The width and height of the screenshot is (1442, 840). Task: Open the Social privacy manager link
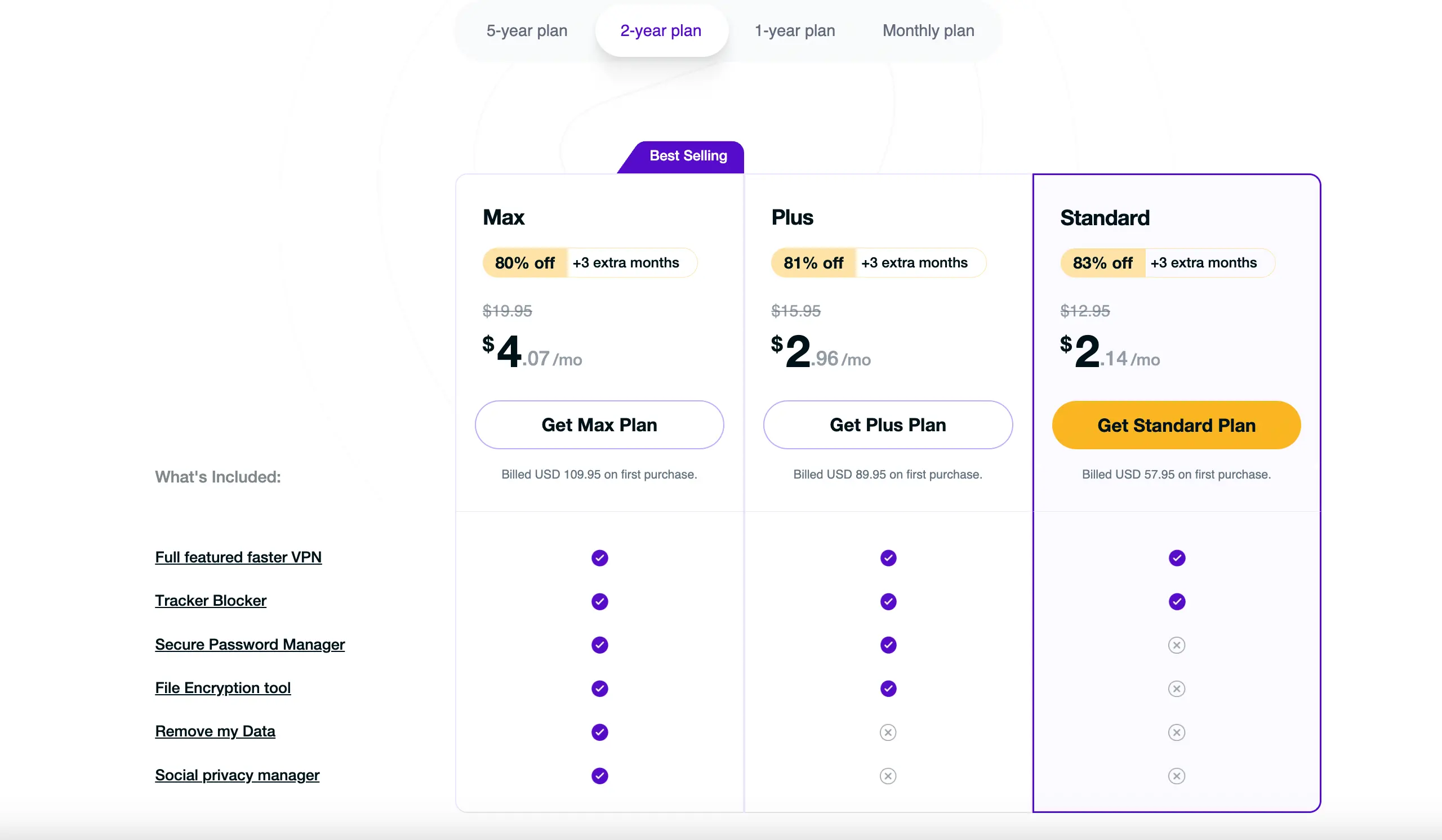[x=237, y=775]
